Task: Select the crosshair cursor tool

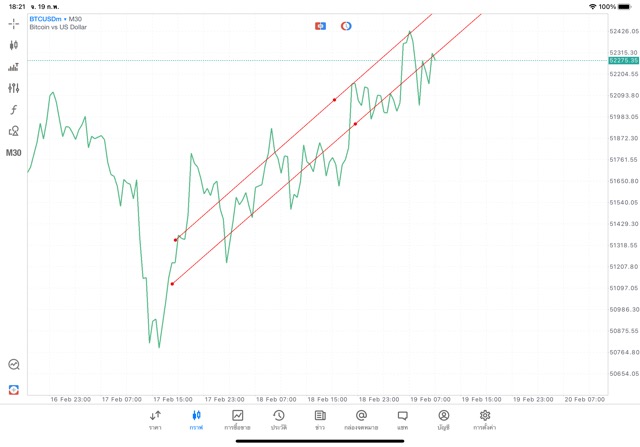Action: [14, 23]
